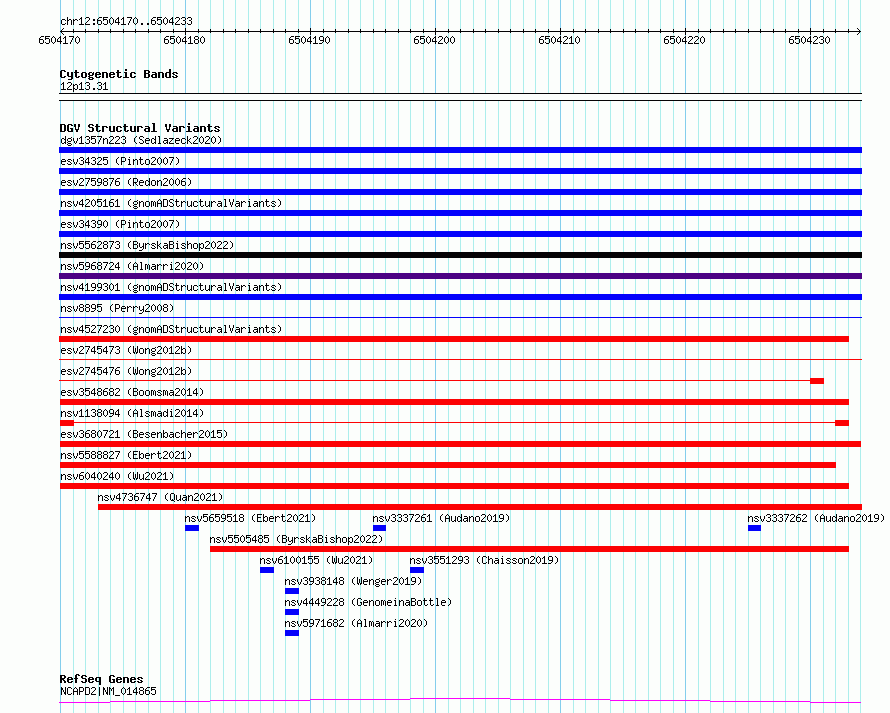Click the NCAPD2|NM_014865 gene label
890x713 pixels.
[108, 691]
